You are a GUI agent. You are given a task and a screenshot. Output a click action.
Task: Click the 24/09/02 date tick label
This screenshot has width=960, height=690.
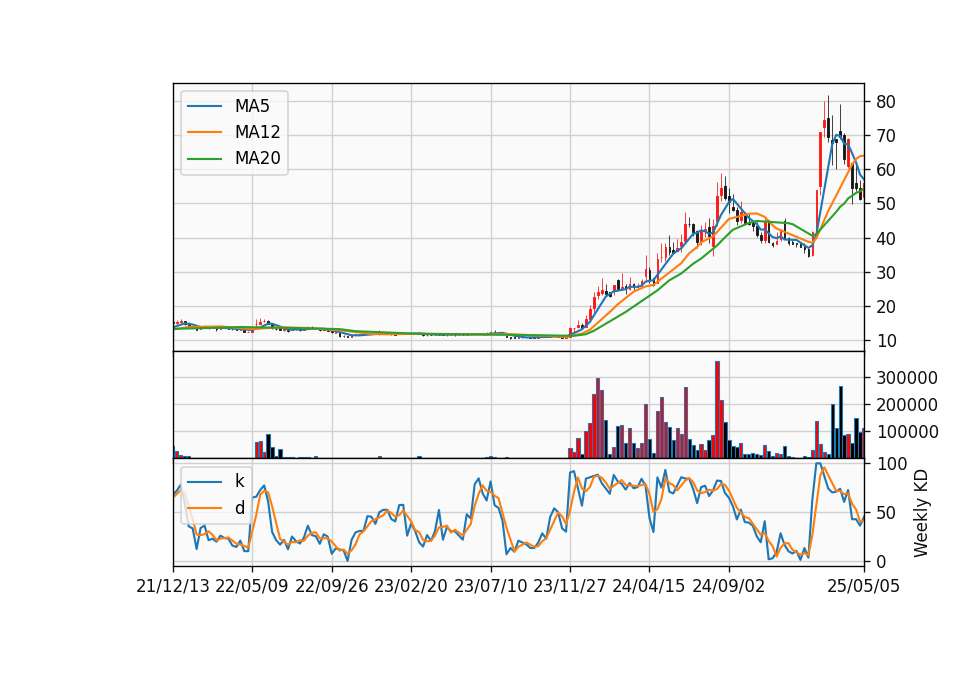point(729,587)
